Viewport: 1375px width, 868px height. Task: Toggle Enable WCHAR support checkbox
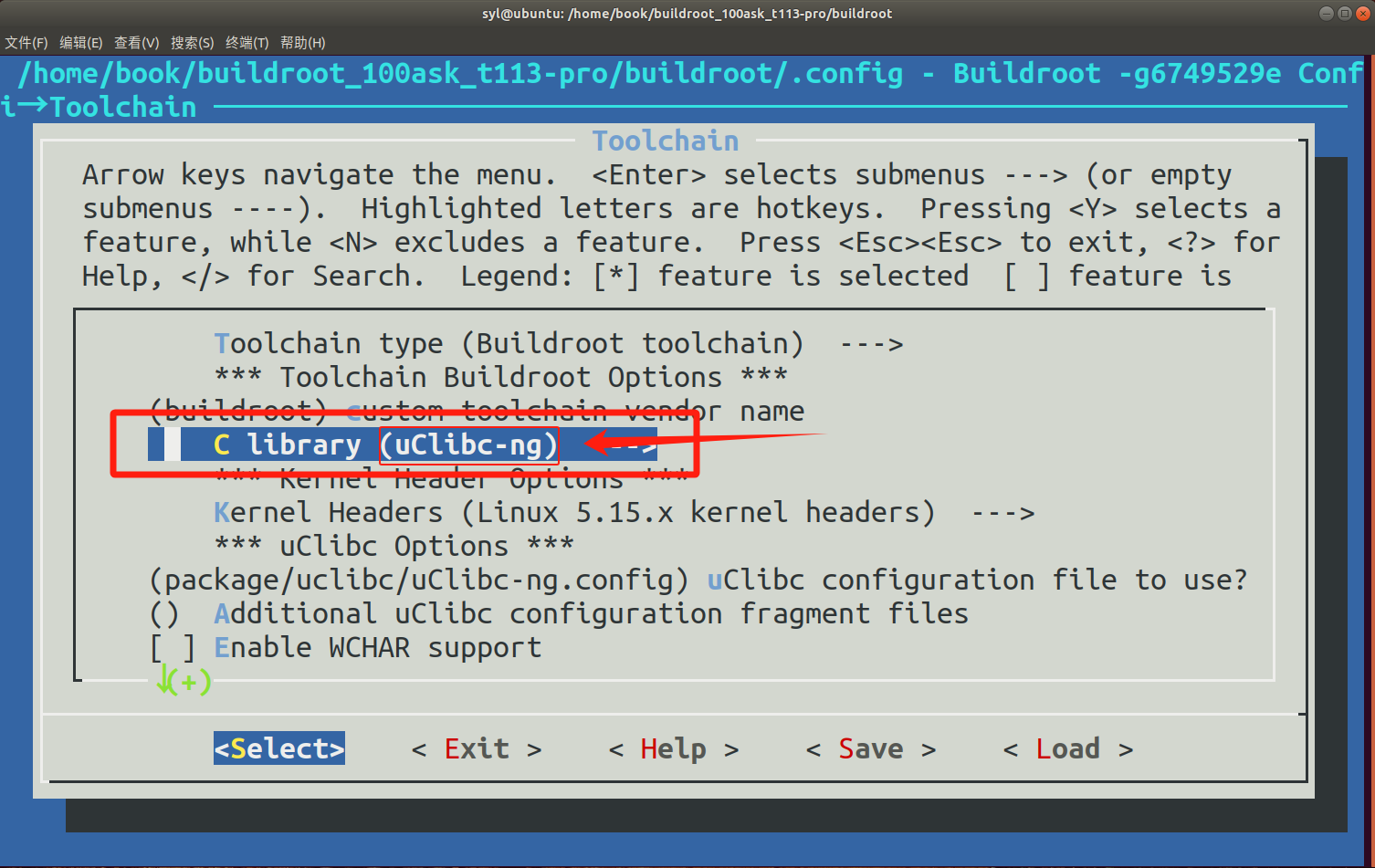pos(173,648)
